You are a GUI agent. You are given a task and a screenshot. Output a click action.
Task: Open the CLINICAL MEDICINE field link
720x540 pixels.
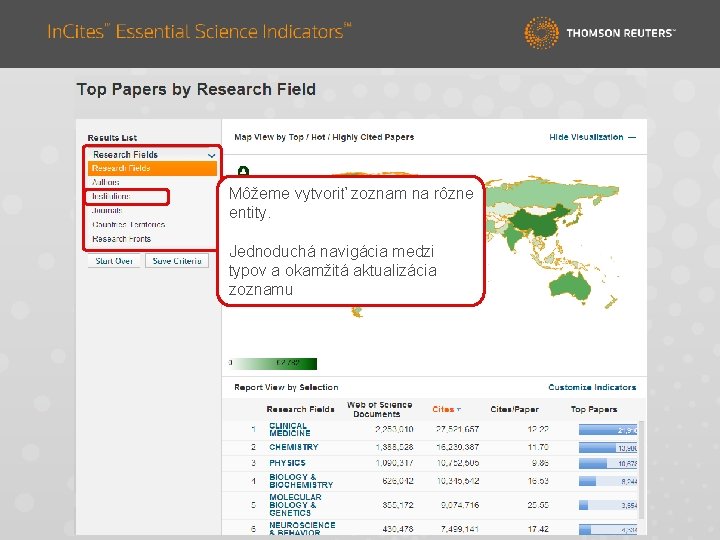[289, 429]
